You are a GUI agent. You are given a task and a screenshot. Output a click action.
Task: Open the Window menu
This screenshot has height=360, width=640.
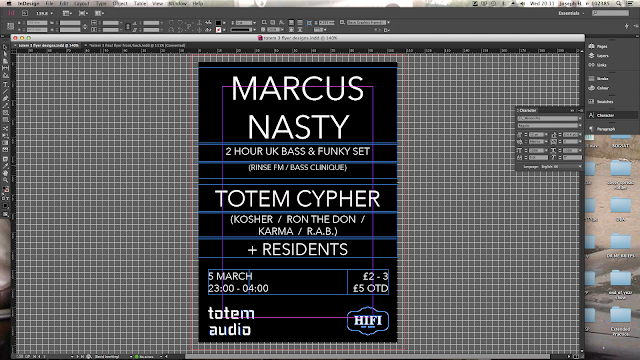(x=178, y=3)
